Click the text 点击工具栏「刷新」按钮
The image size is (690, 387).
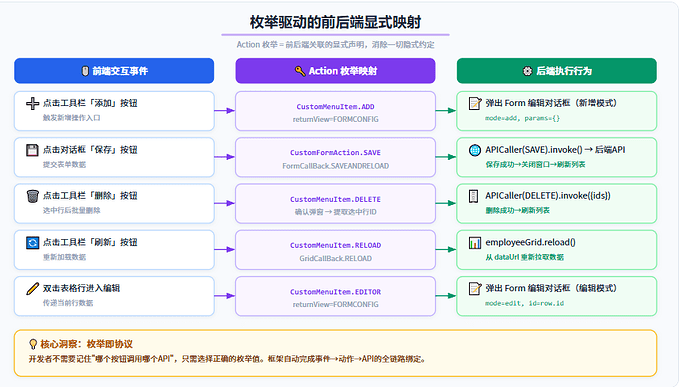point(90,242)
